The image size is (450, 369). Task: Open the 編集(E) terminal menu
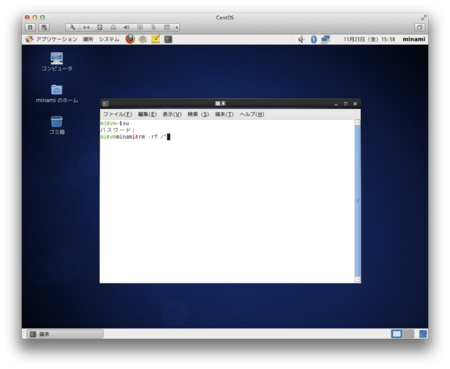click(147, 114)
